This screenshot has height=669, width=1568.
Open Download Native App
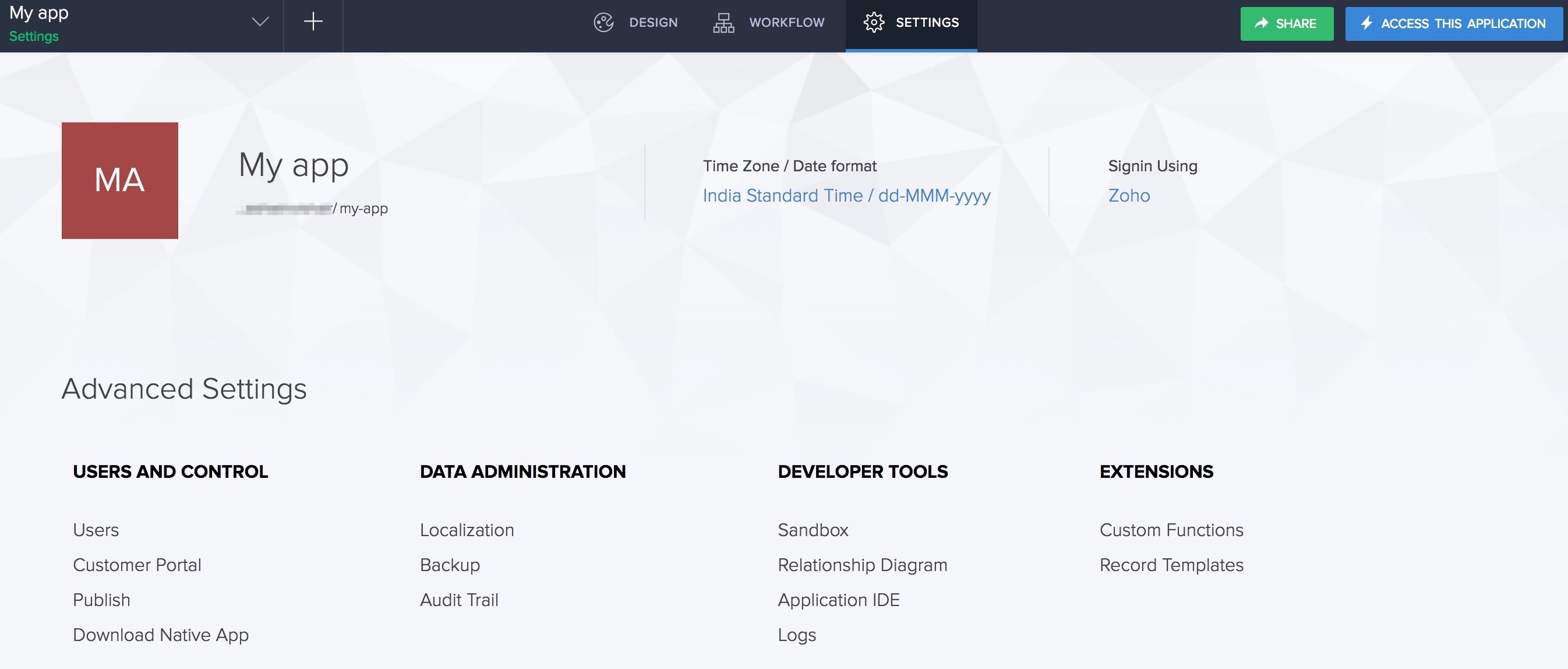pyautogui.click(x=161, y=635)
